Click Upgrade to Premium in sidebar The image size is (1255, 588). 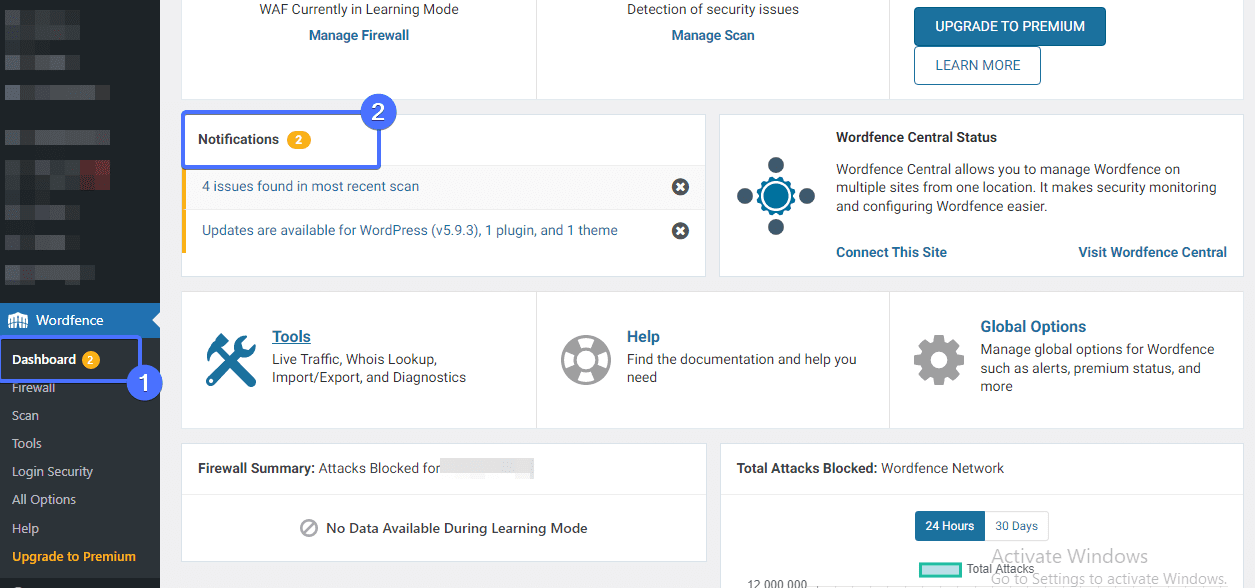(x=74, y=556)
